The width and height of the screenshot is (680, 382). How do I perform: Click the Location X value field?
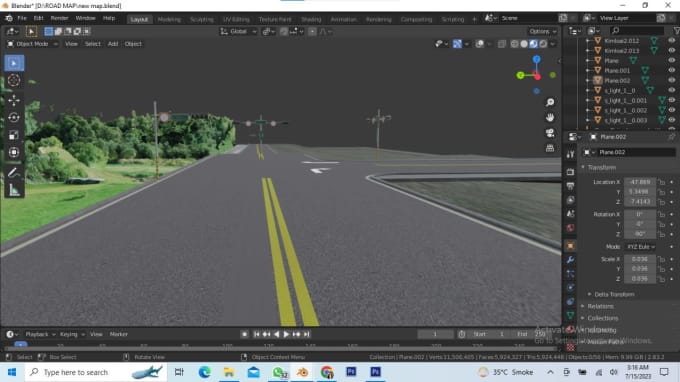click(x=640, y=182)
